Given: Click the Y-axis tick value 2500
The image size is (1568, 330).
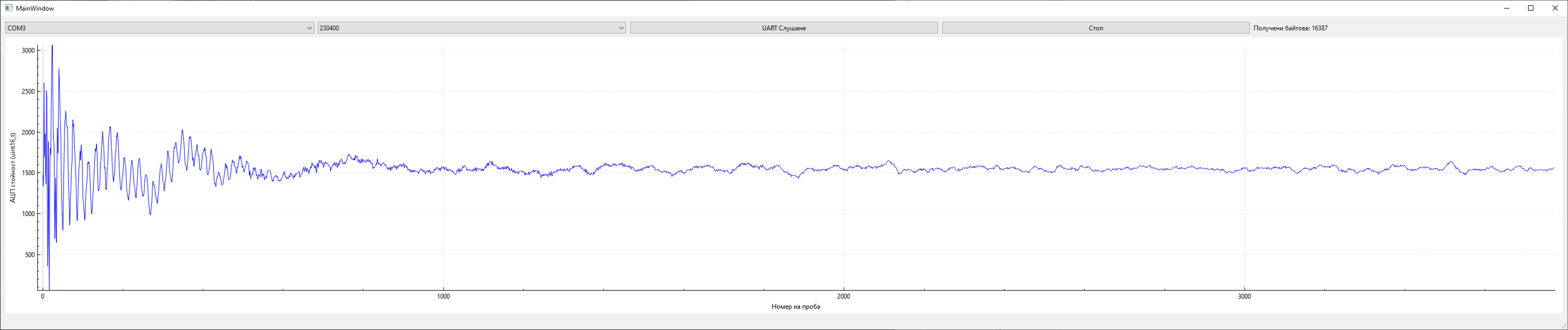Looking at the screenshot, I should [x=28, y=91].
